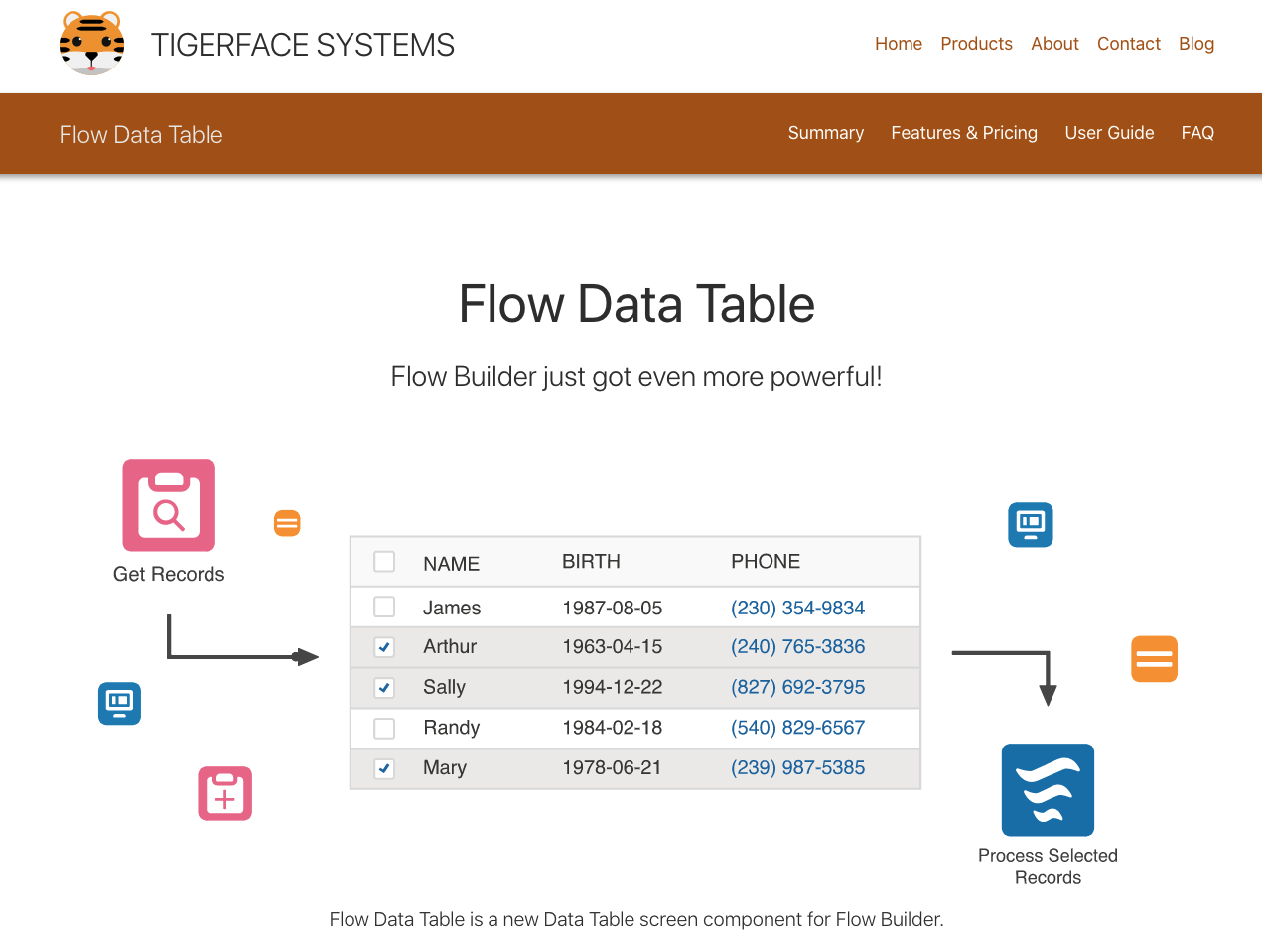Uncheck Arthur's row checkbox
The width and height of the screenshot is (1262, 952).
(x=384, y=647)
